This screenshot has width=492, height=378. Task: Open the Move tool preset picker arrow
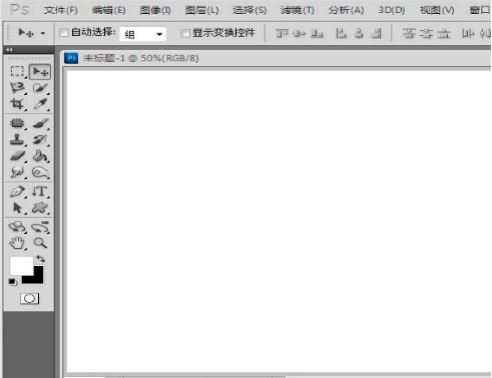43,33
